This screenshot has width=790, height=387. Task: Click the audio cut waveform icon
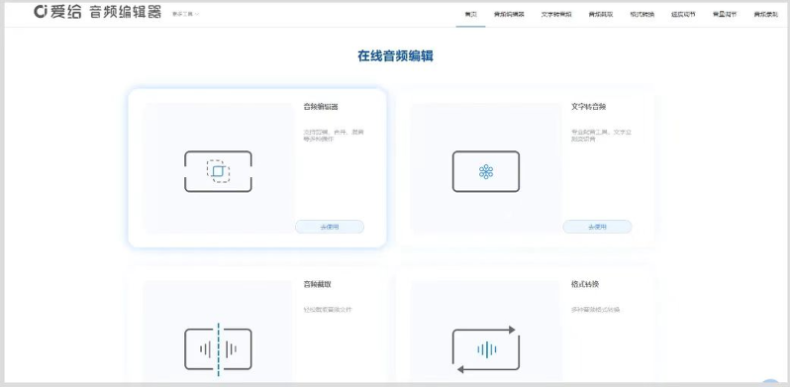click(x=218, y=349)
